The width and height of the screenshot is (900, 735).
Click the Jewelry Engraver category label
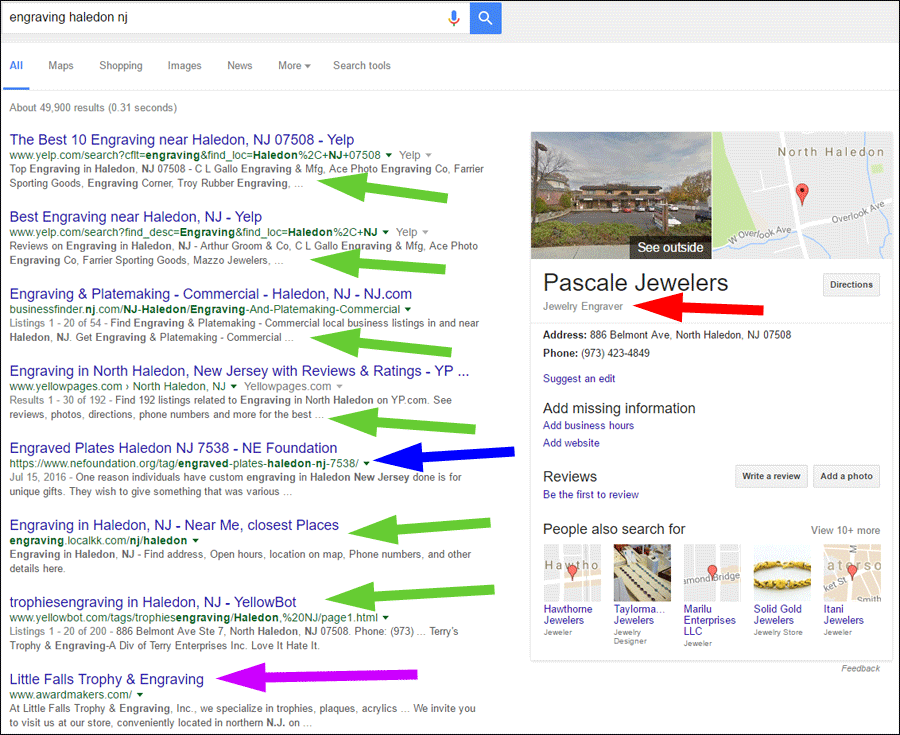583,306
